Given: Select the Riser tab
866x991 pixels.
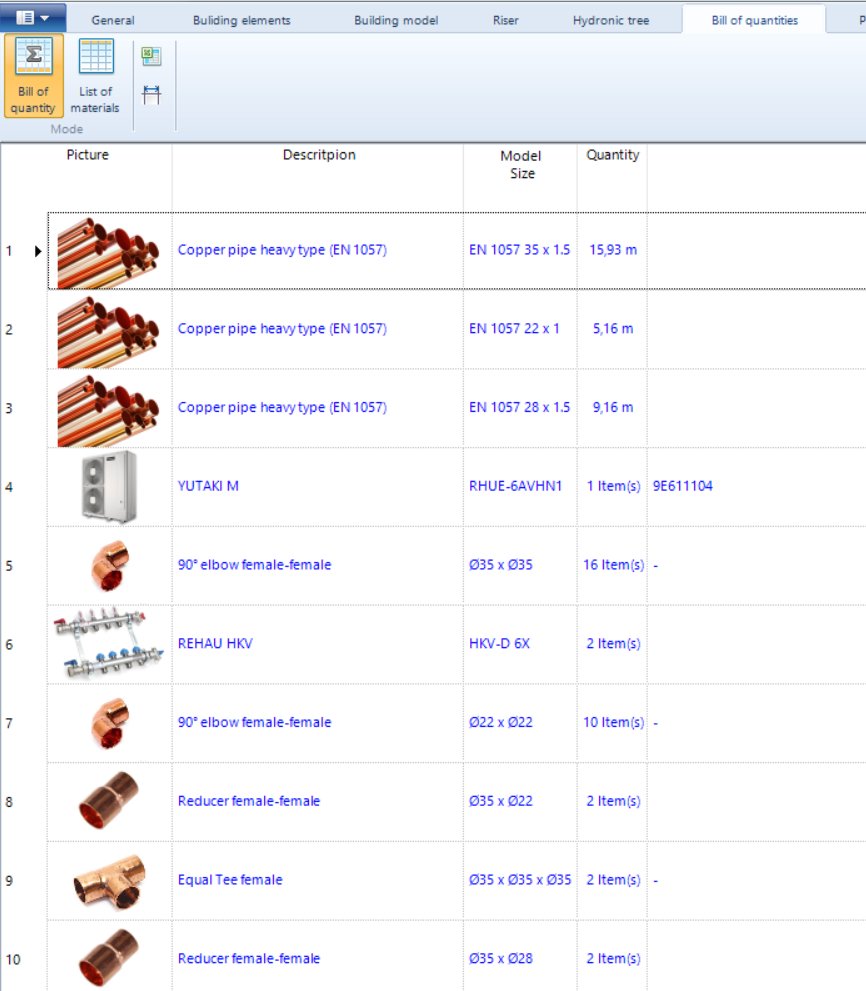Looking at the screenshot, I should (505, 19).
